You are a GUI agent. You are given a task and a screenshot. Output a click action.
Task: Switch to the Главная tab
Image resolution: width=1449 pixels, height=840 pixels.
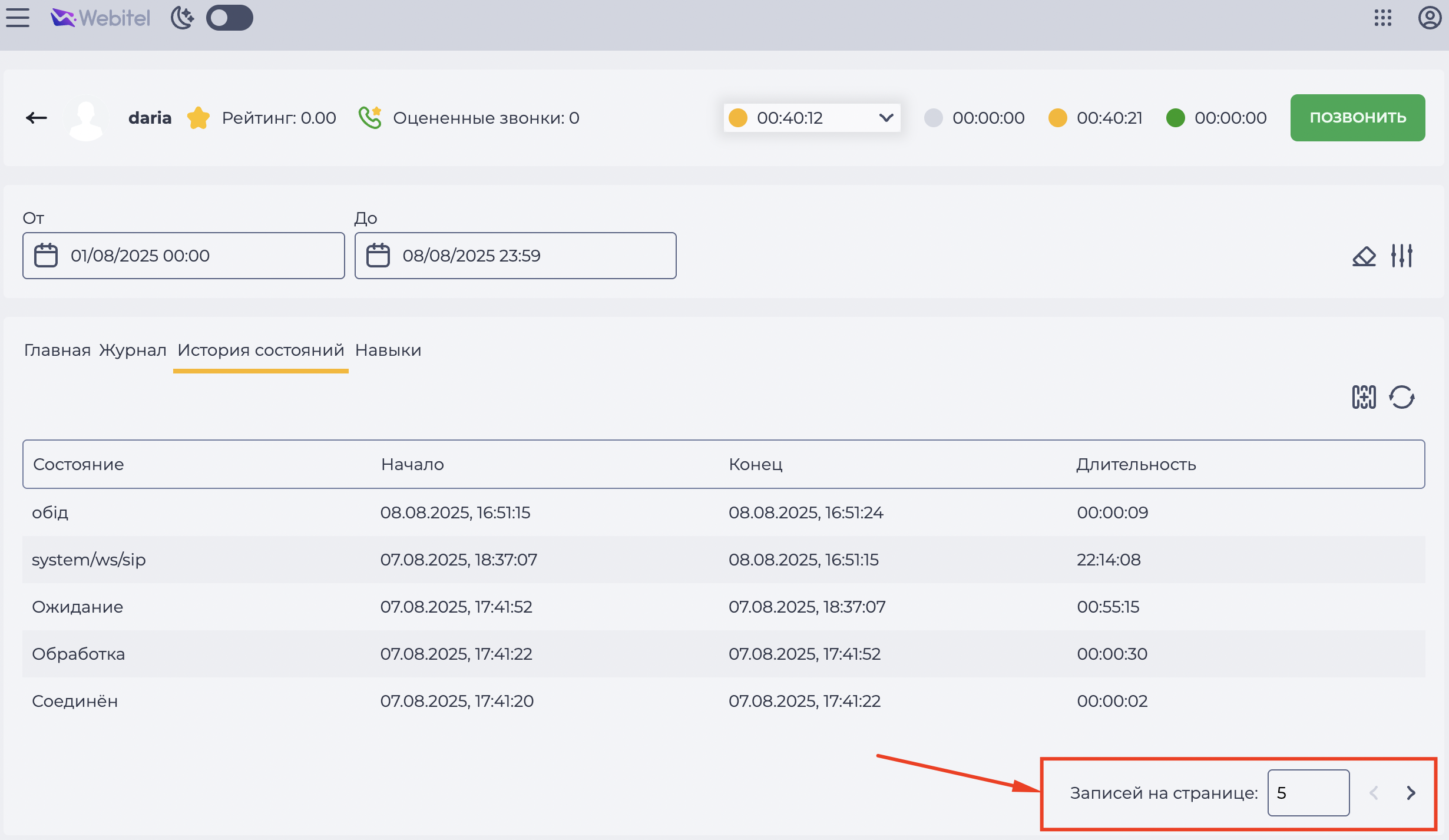click(x=57, y=350)
